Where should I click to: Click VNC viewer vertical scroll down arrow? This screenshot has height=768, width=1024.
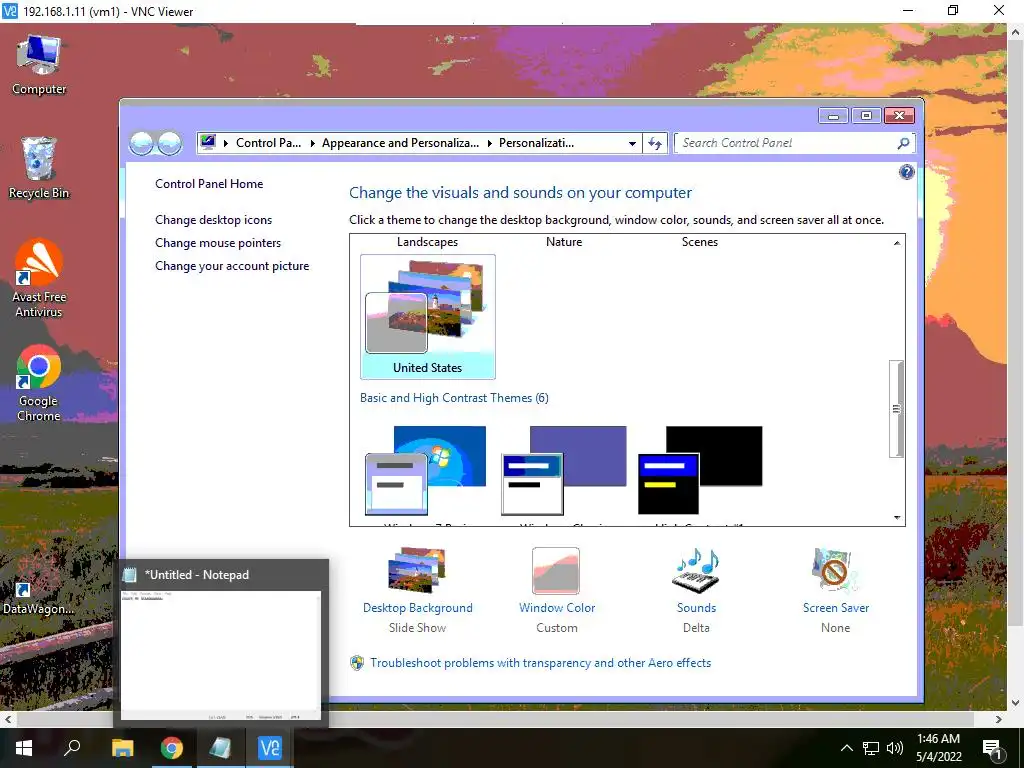(x=1016, y=703)
